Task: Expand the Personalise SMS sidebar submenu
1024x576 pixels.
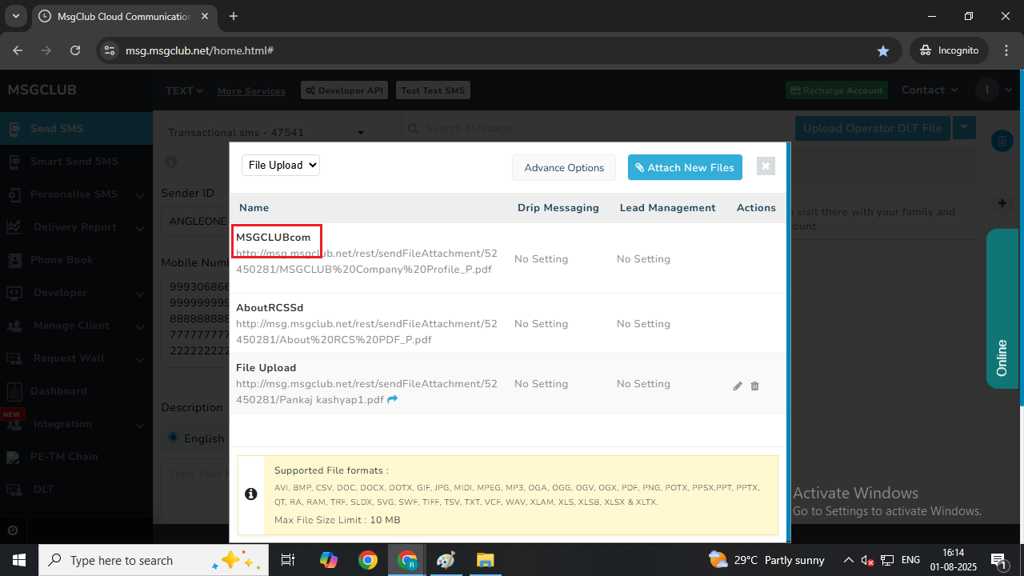Action: pyautogui.click(x=140, y=195)
